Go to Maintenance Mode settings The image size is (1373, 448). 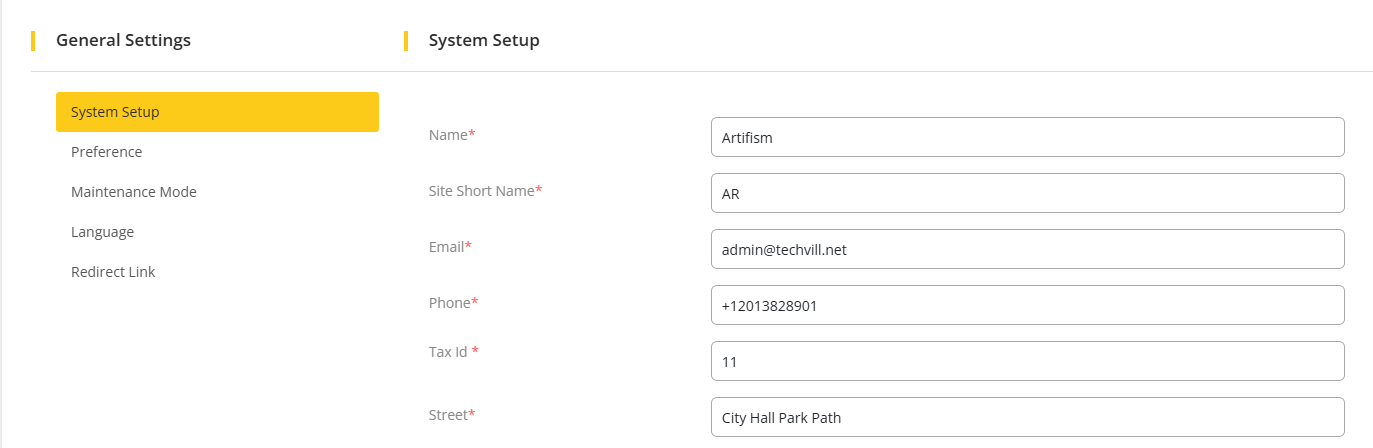tap(134, 192)
